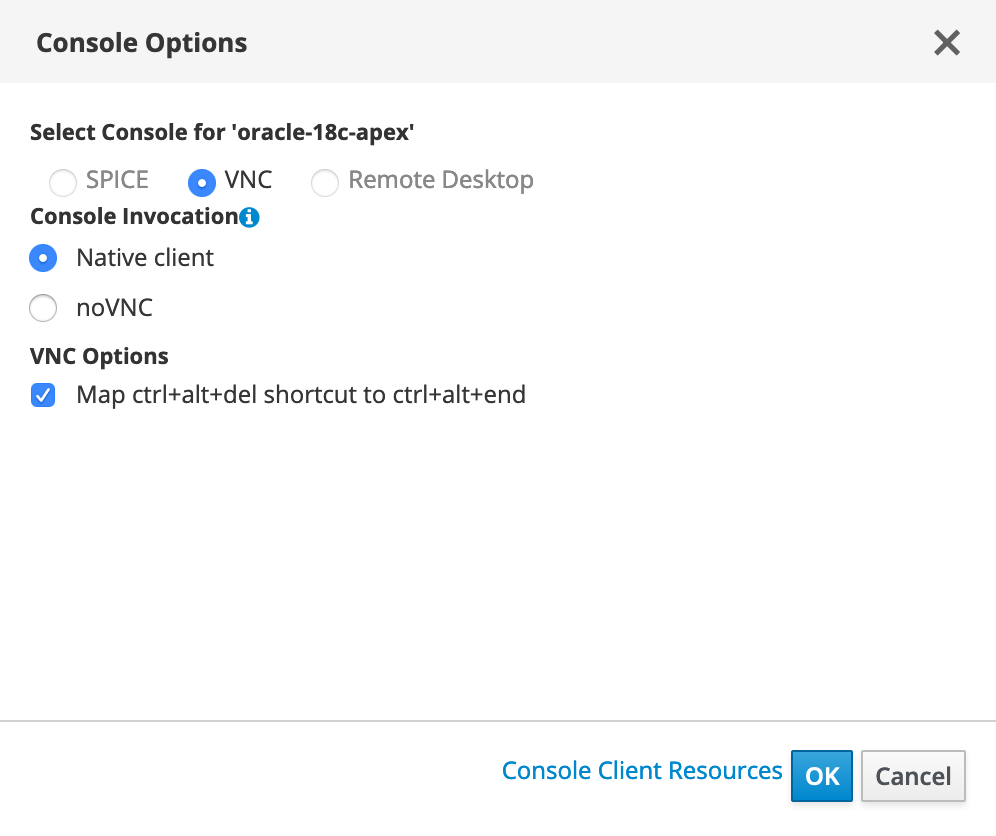
Task: Click the 'SPICE' label text
Action: (x=117, y=180)
